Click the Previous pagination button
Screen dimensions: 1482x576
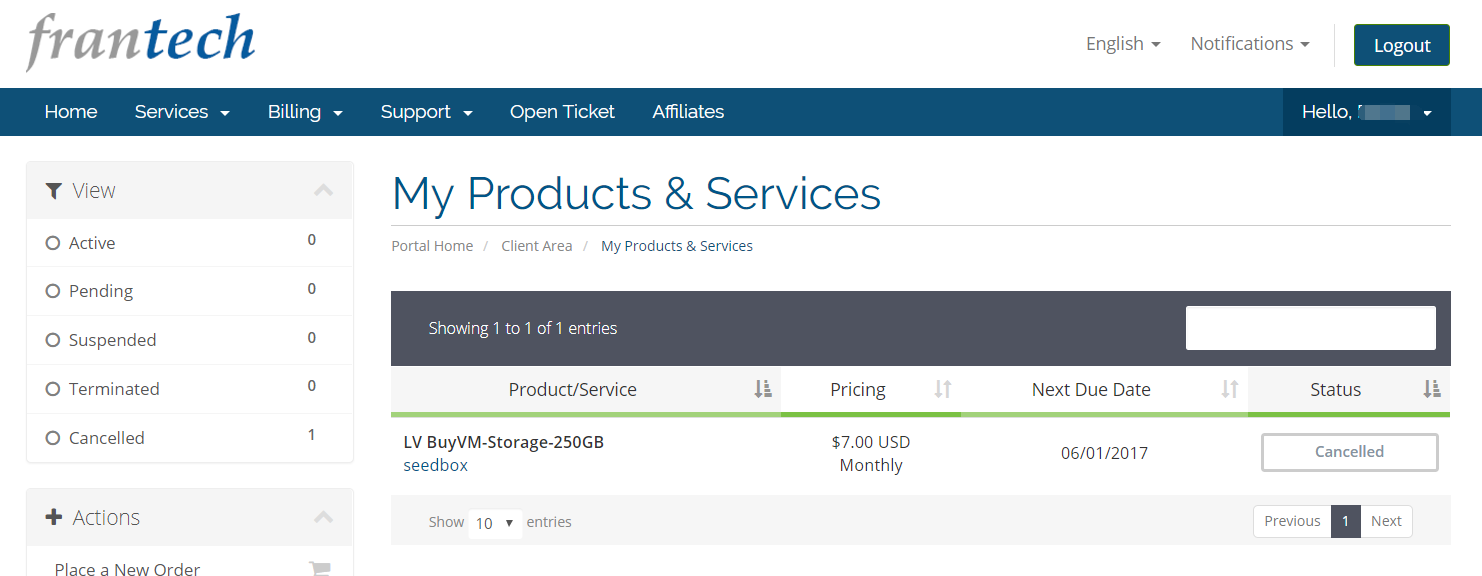1292,521
